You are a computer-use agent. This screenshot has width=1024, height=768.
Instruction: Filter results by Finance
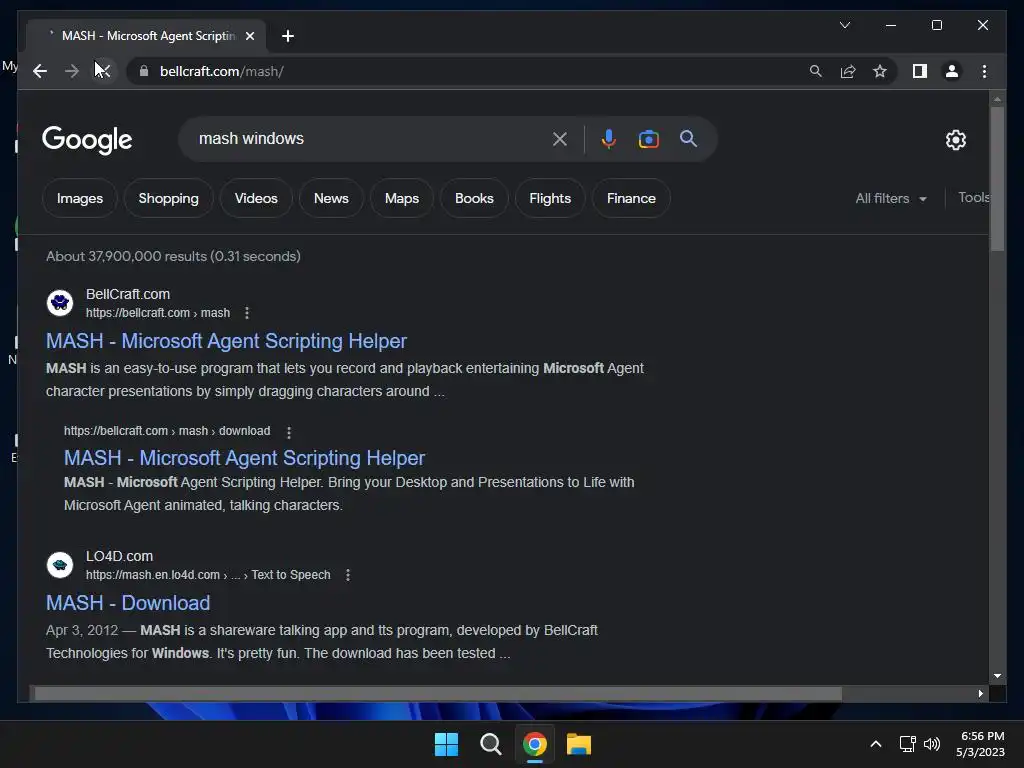(631, 199)
